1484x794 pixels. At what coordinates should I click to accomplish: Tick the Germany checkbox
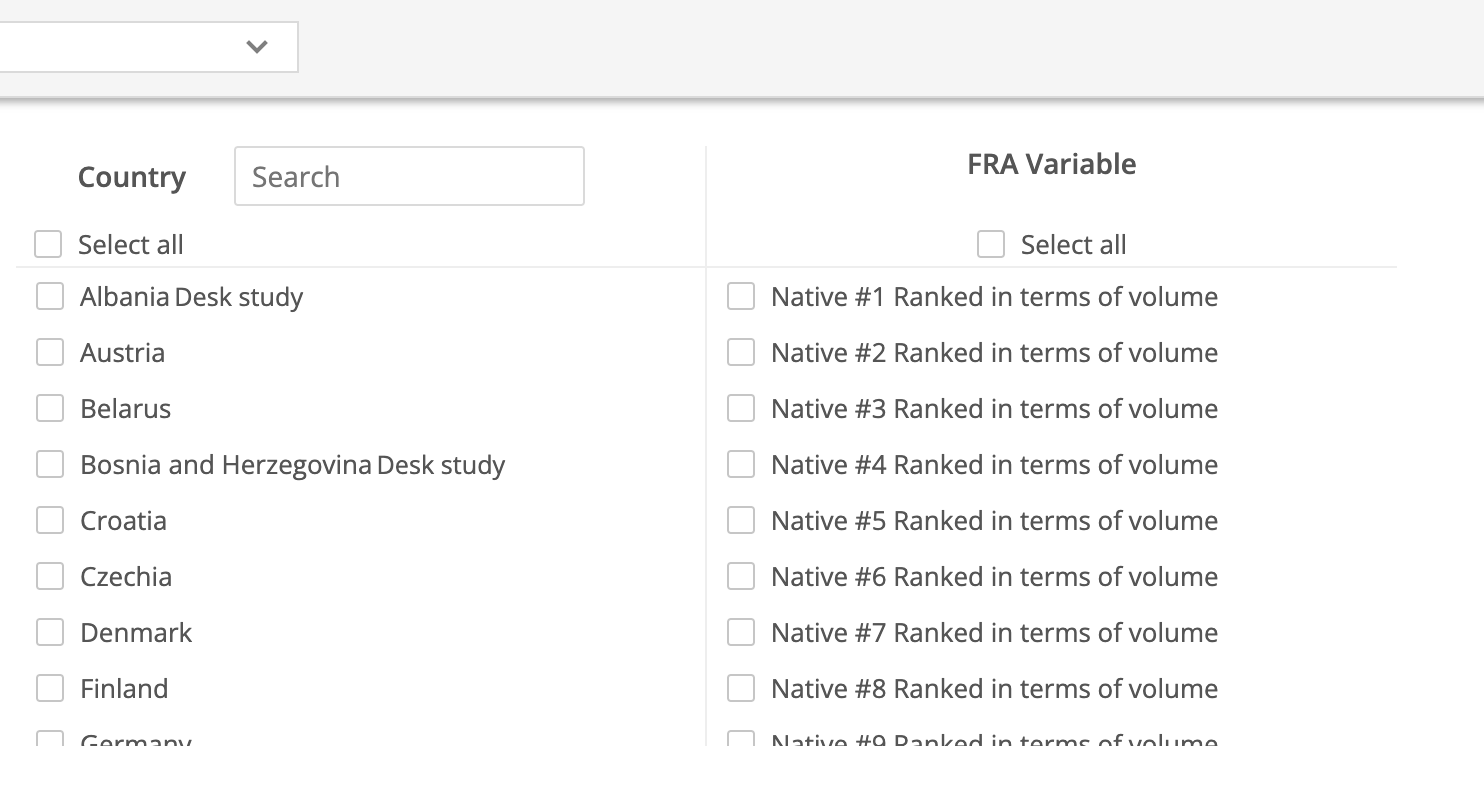click(49, 740)
